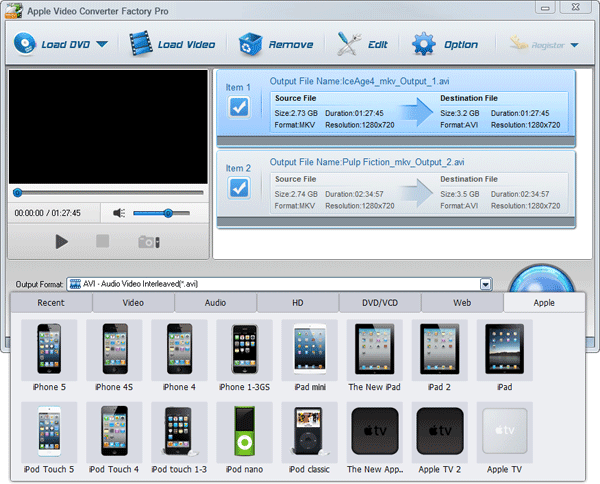Viewport: 600px width, 484px height.
Task: Take a snapshot with the camera icon
Action: pos(149,242)
